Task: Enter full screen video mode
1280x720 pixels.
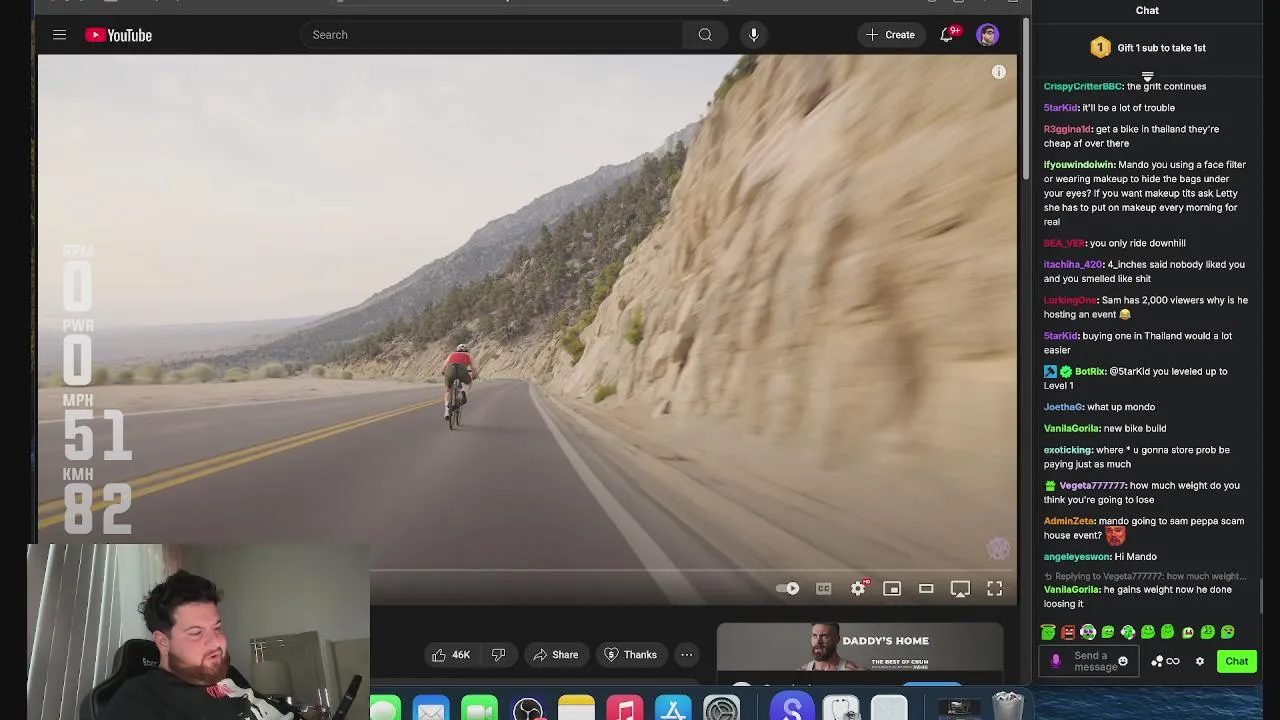Action: tap(995, 589)
